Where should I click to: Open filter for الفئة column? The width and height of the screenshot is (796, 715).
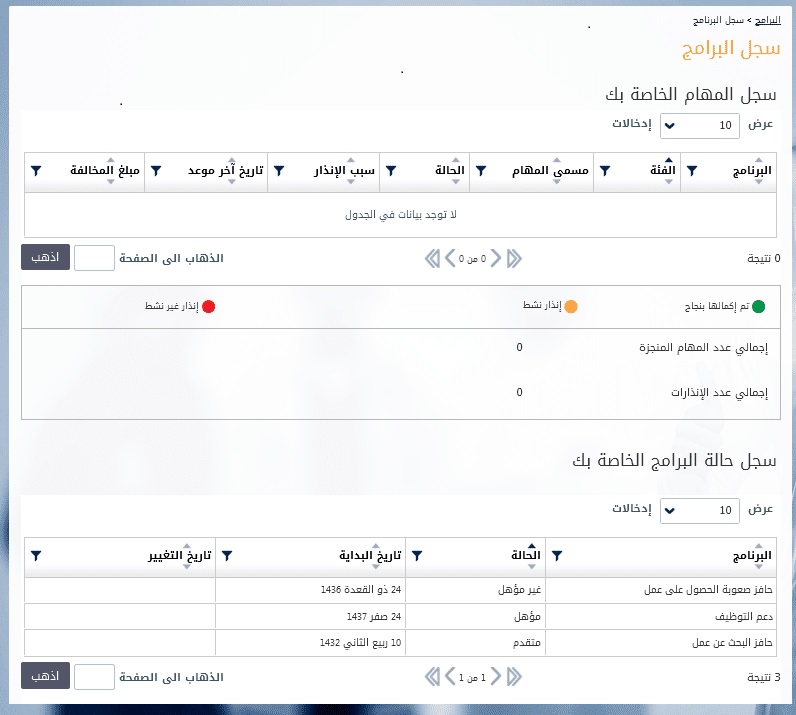pyautogui.click(x=605, y=171)
